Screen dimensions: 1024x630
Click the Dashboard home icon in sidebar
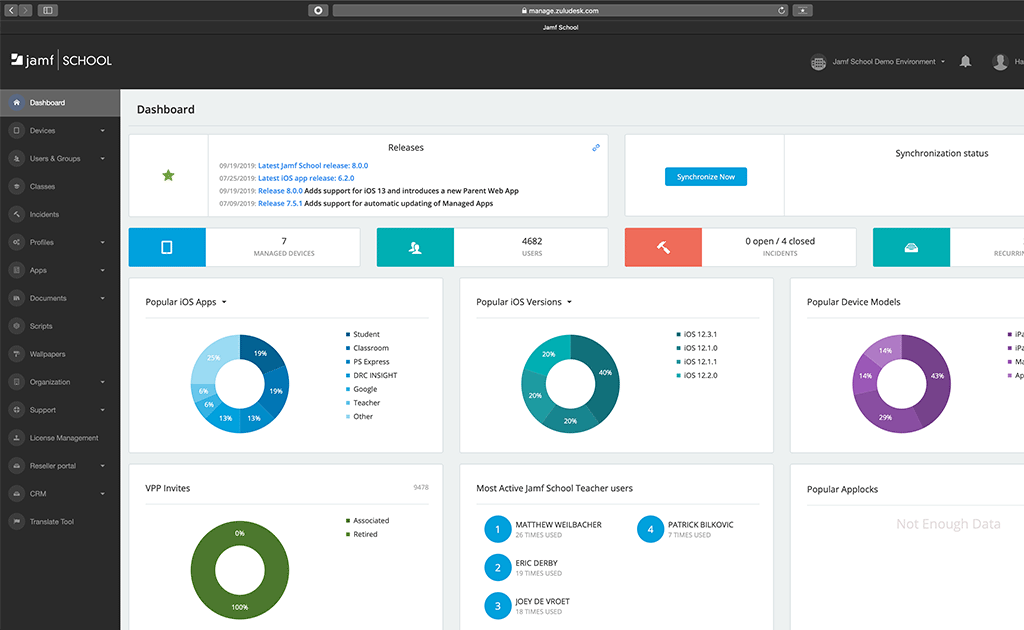tap(16, 102)
